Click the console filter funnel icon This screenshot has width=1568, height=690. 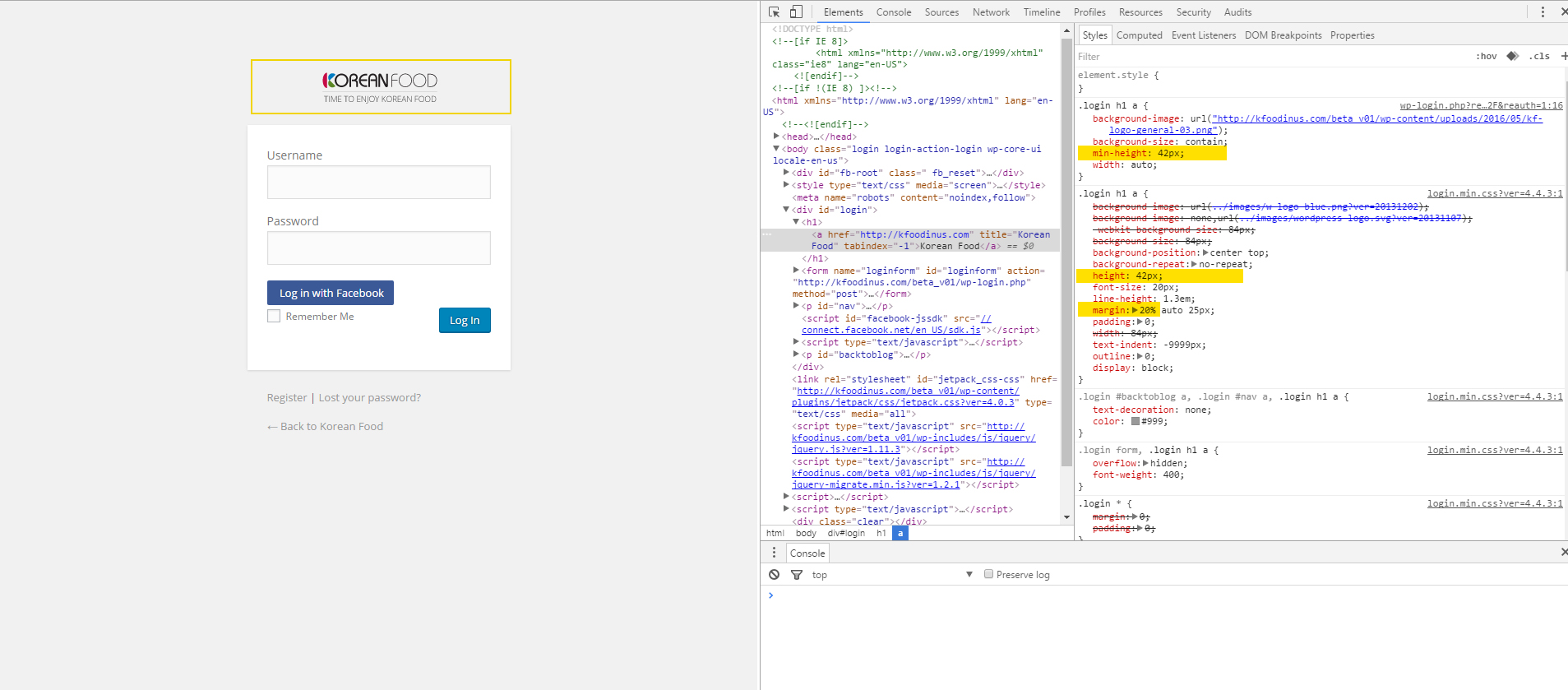796,574
